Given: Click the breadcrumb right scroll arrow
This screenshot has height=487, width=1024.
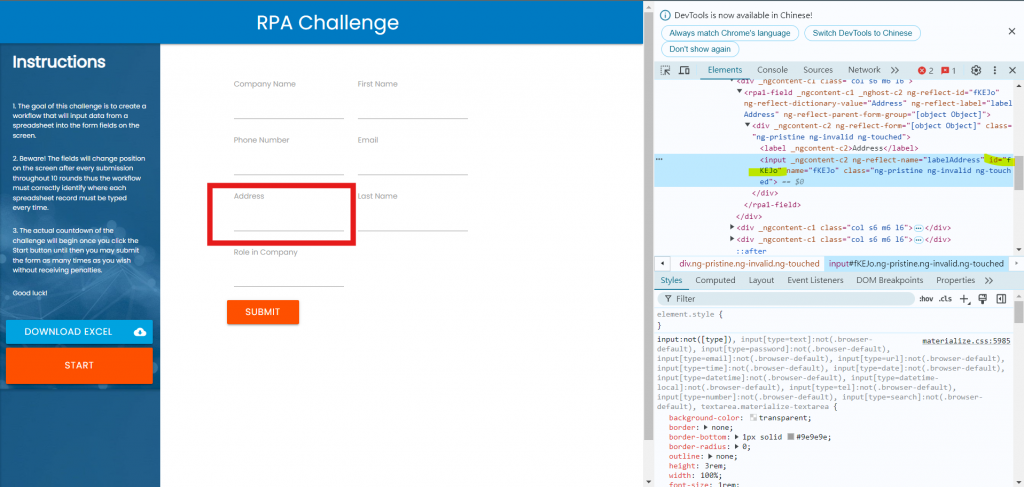Looking at the screenshot, I should (x=1016, y=264).
